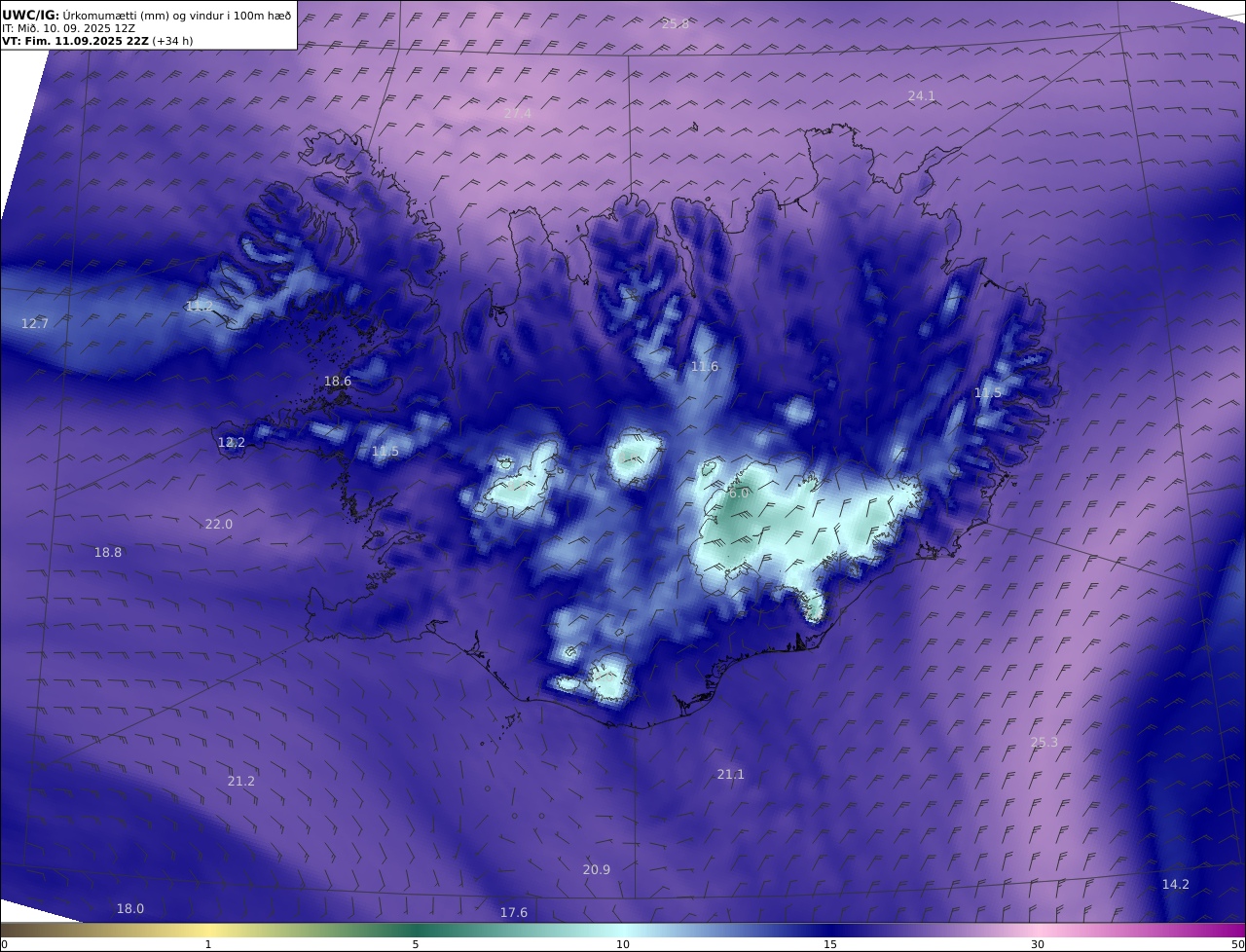Screen dimensions: 1246x952
Task: Click the 25.8 wind value label
Action: click(675, 23)
